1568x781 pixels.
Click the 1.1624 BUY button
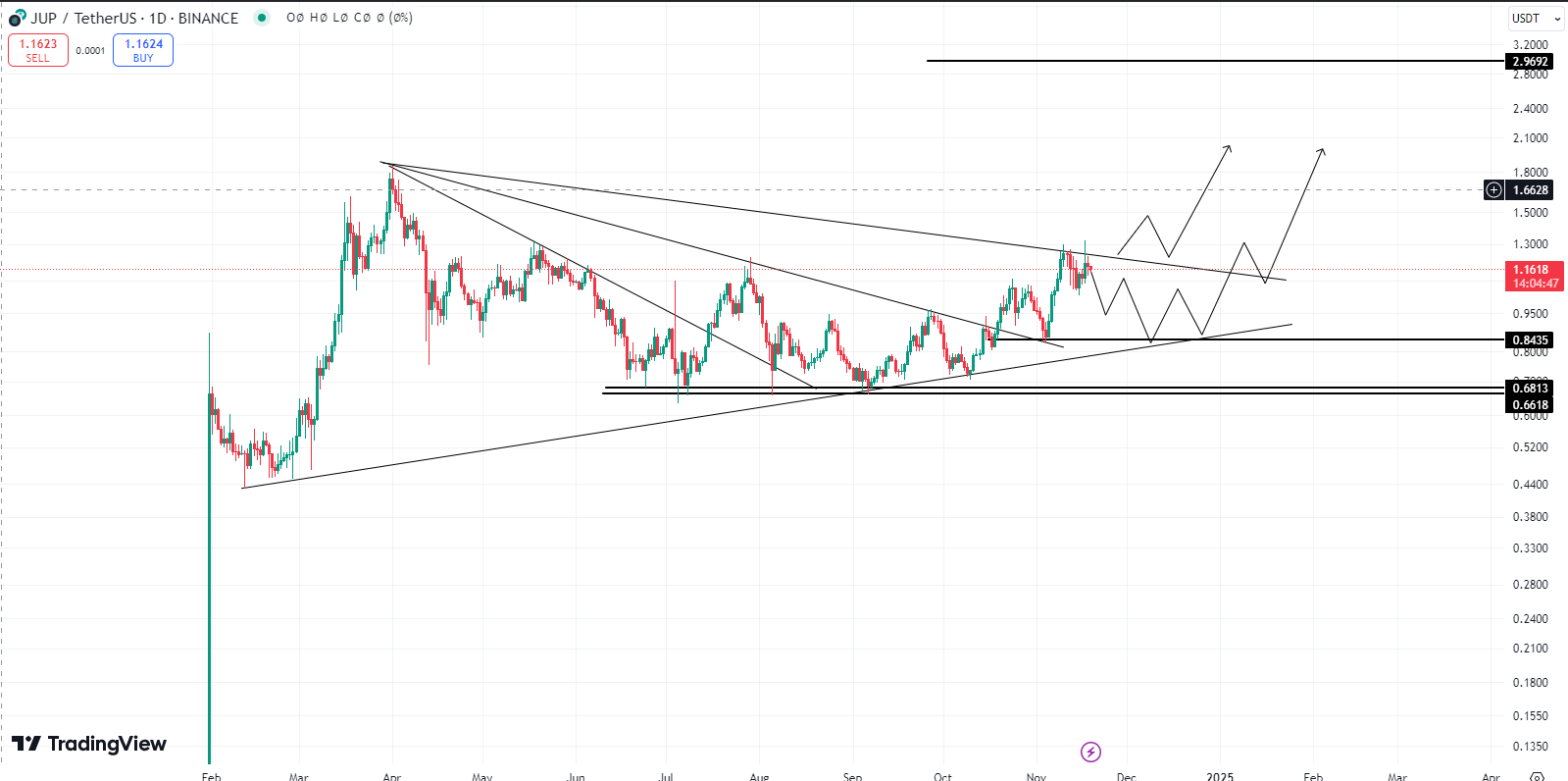(x=143, y=50)
